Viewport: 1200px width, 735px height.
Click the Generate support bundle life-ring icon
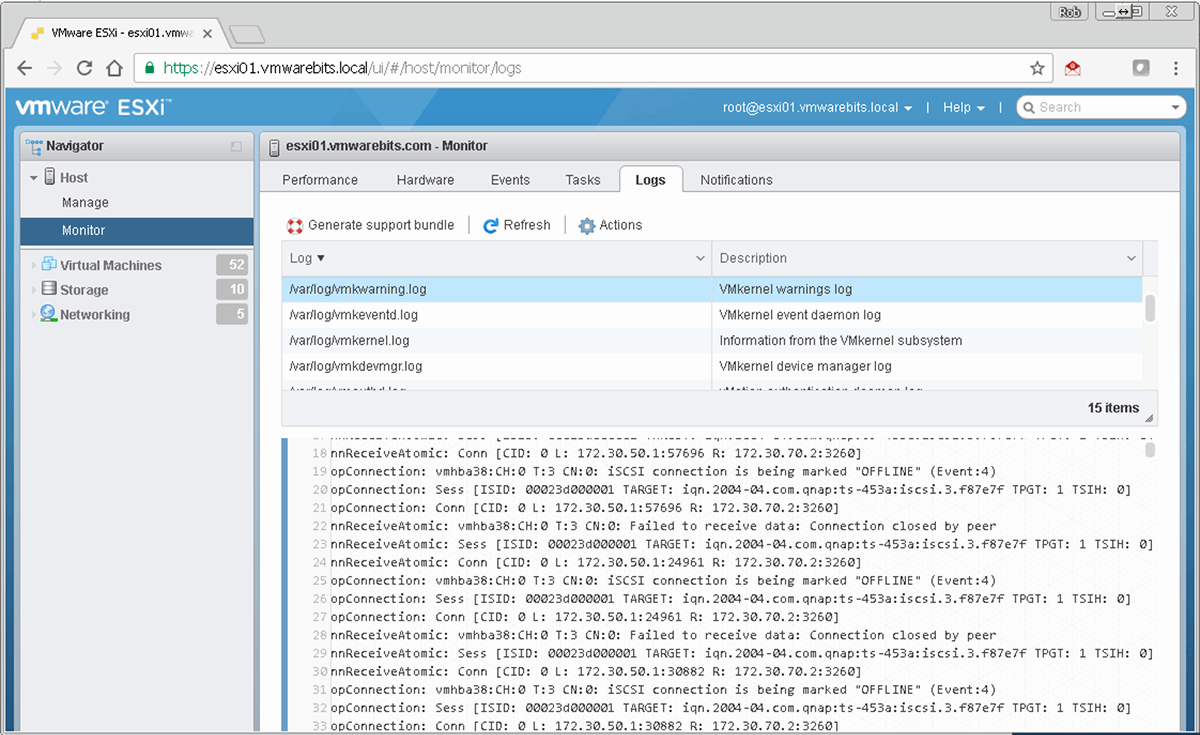pos(294,225)
